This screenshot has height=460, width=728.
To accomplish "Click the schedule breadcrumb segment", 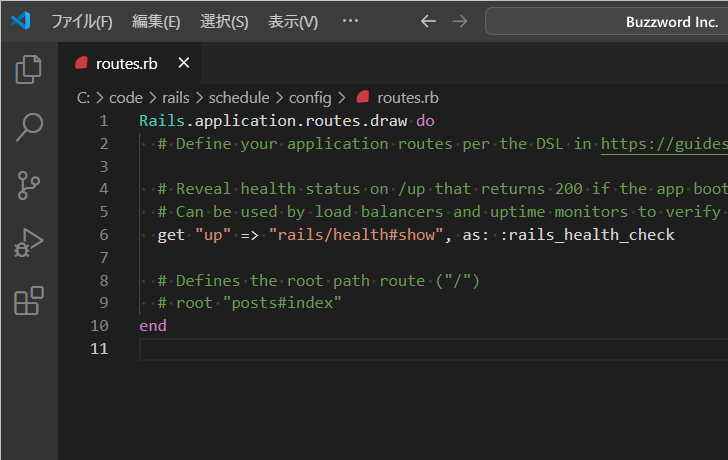I will tap(239, 98).
